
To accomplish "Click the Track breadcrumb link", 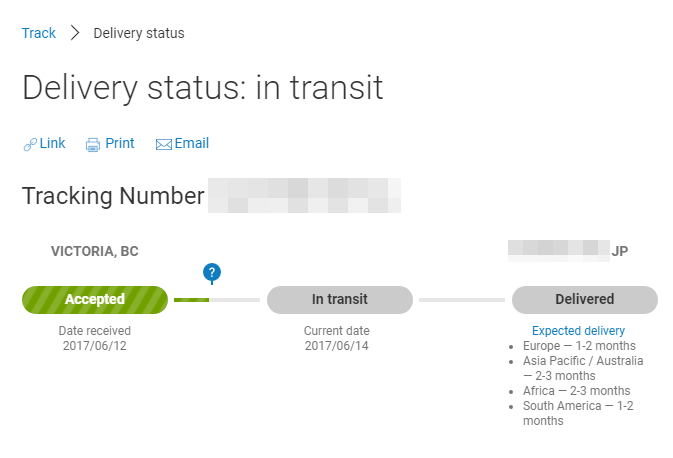I will pos(39,33).
